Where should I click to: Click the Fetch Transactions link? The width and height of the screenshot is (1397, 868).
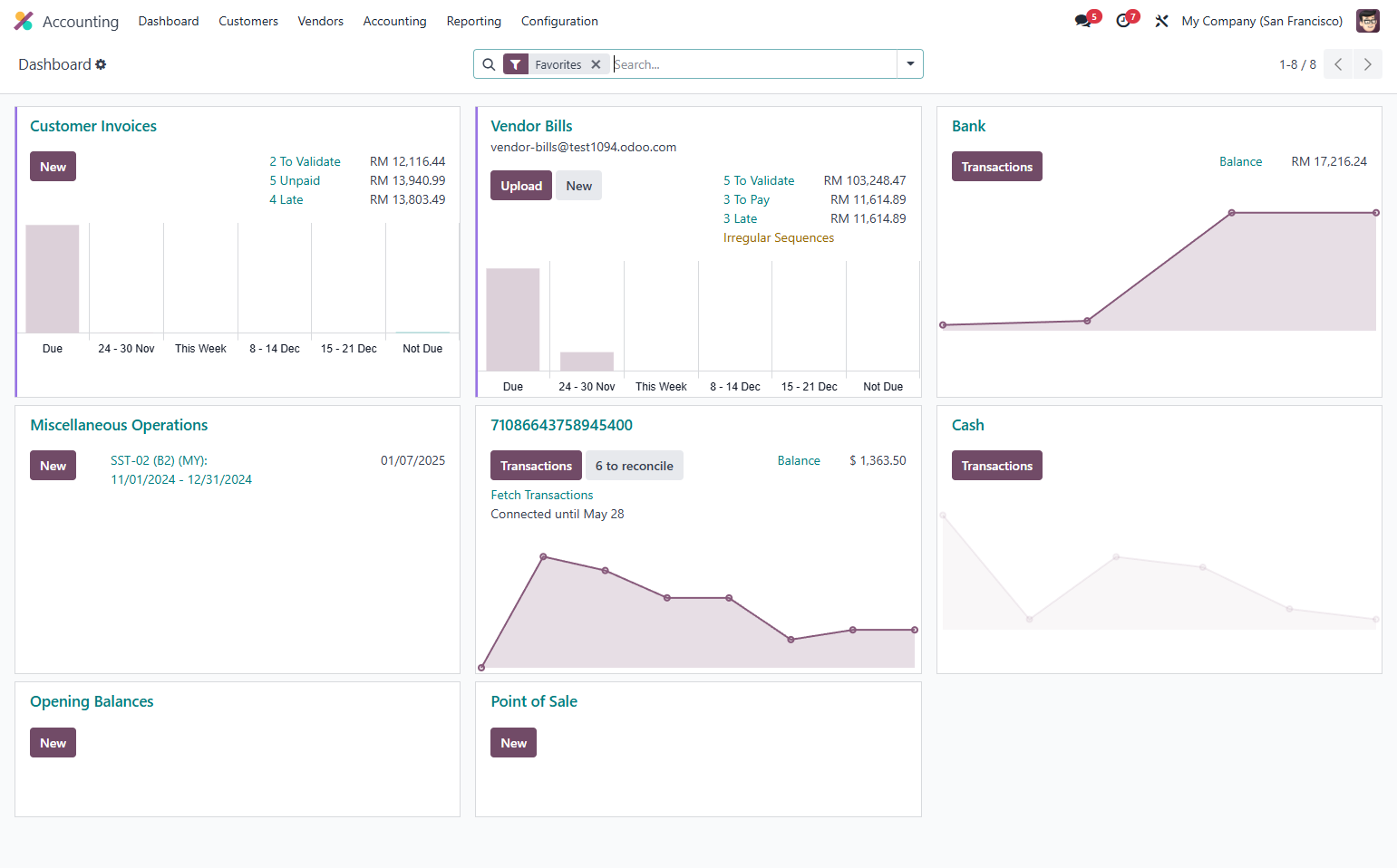tap(542, 495)
